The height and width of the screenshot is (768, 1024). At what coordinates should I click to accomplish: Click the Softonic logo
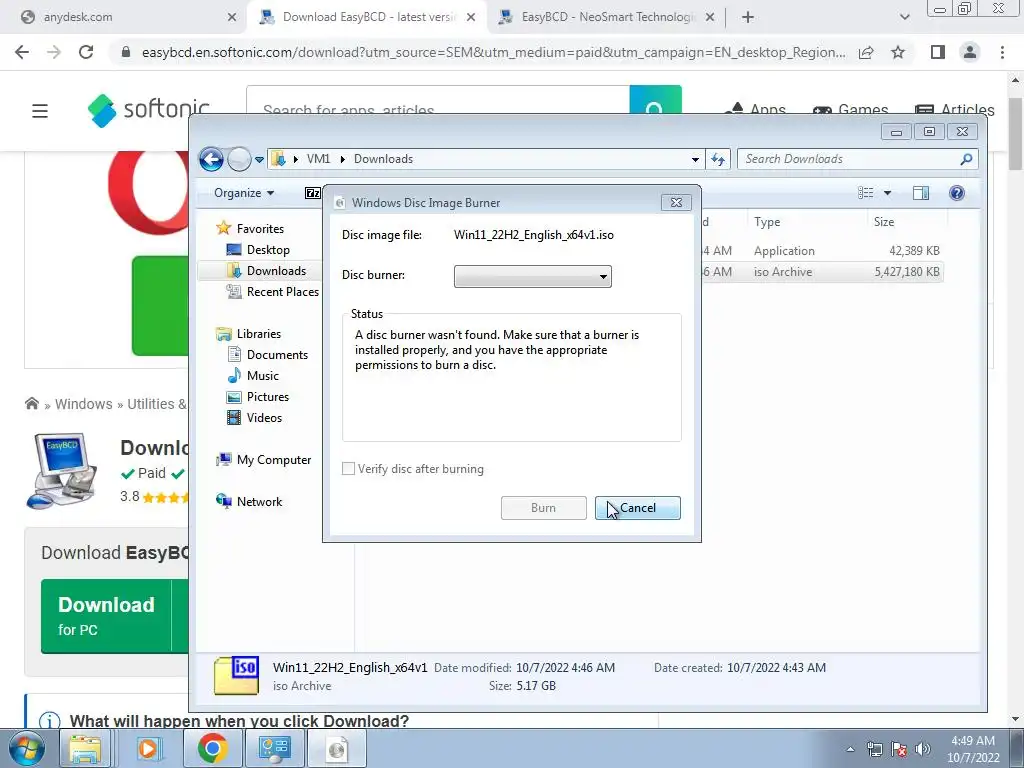pos(148,110)
